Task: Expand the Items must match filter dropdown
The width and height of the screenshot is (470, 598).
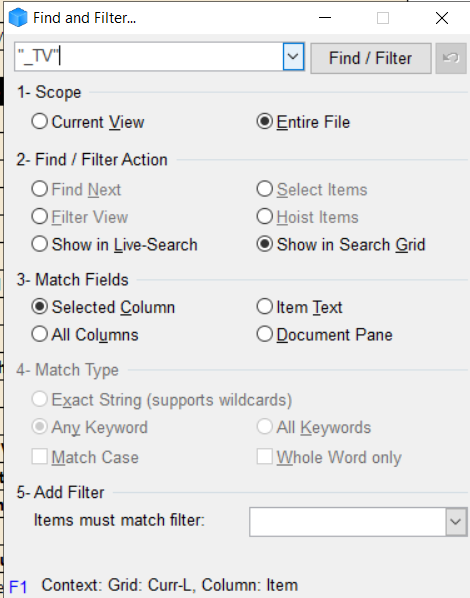Action: [x=456, y=521]
